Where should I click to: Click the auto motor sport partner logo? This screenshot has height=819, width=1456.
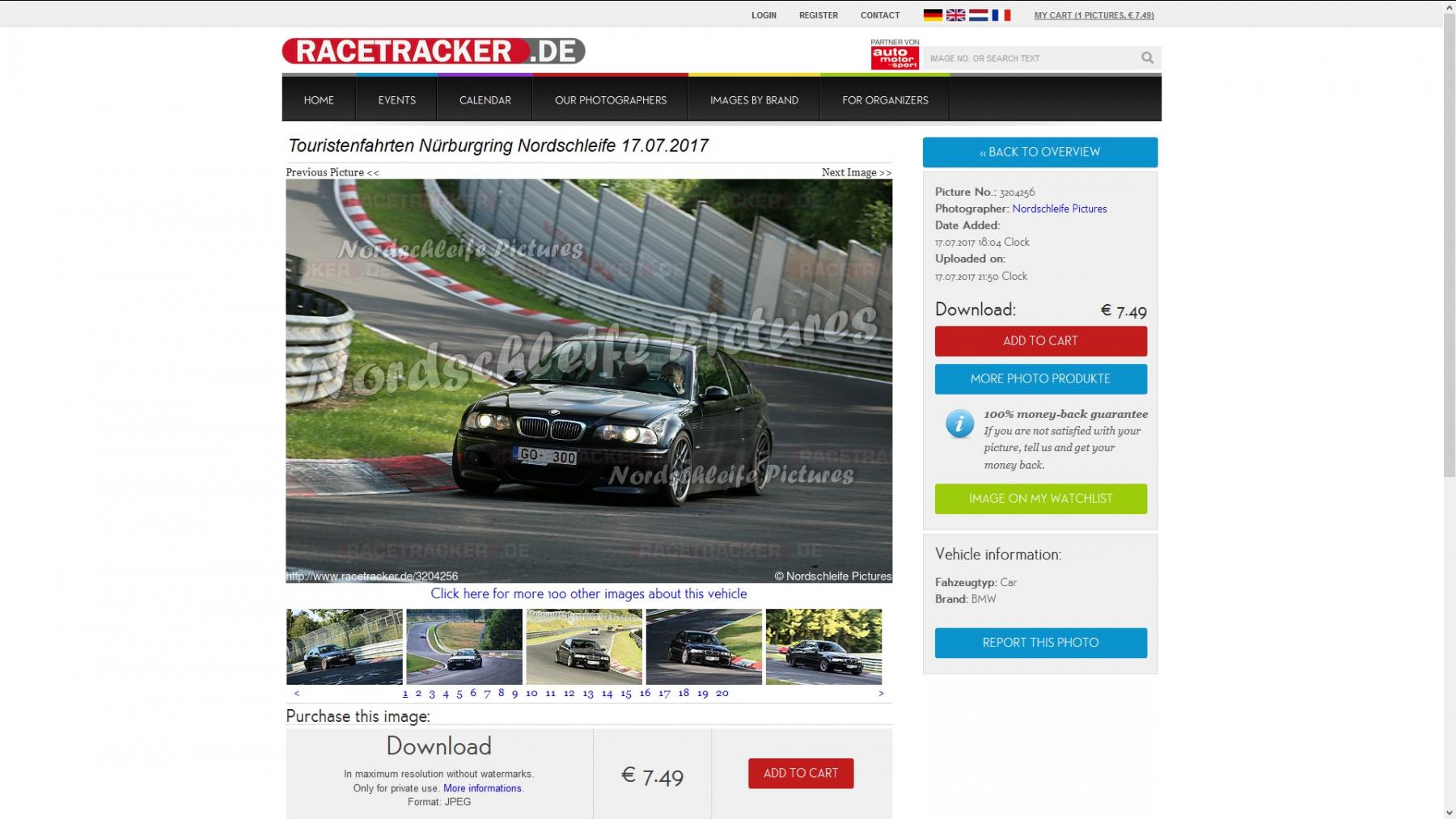[894, 57]
